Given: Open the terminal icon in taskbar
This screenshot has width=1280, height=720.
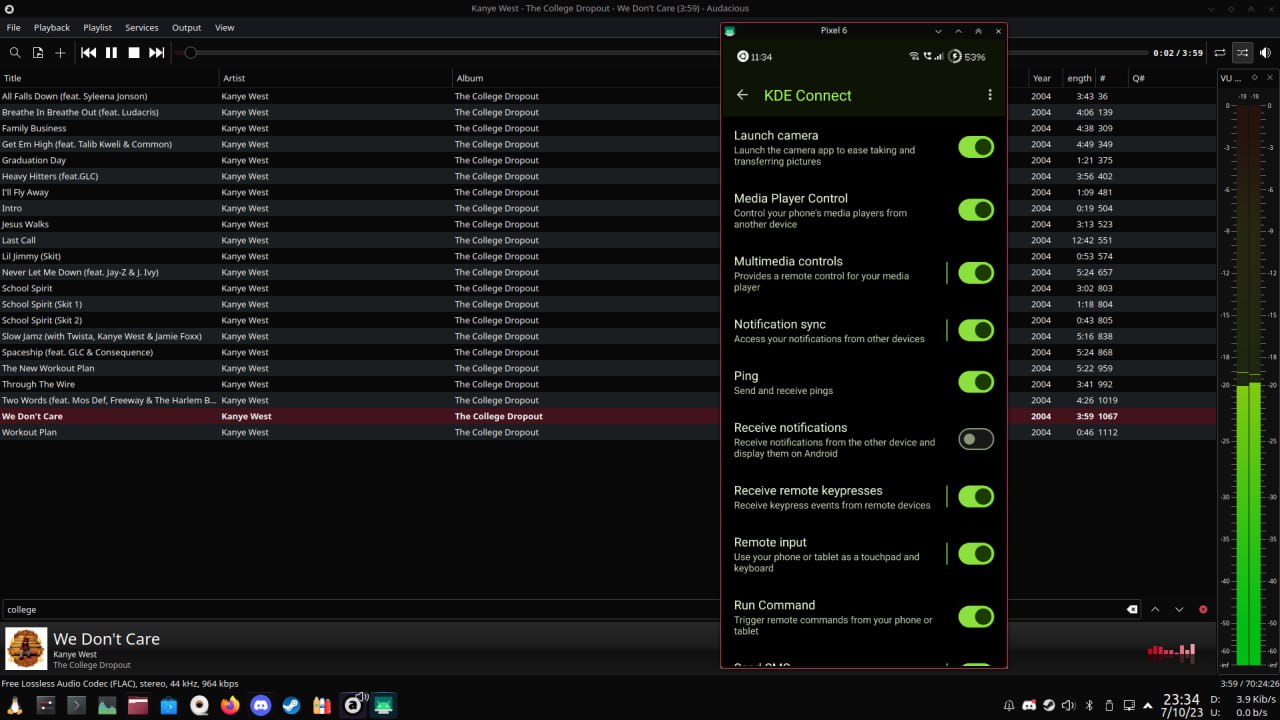Looking at the screenshot, I should 77,705.
